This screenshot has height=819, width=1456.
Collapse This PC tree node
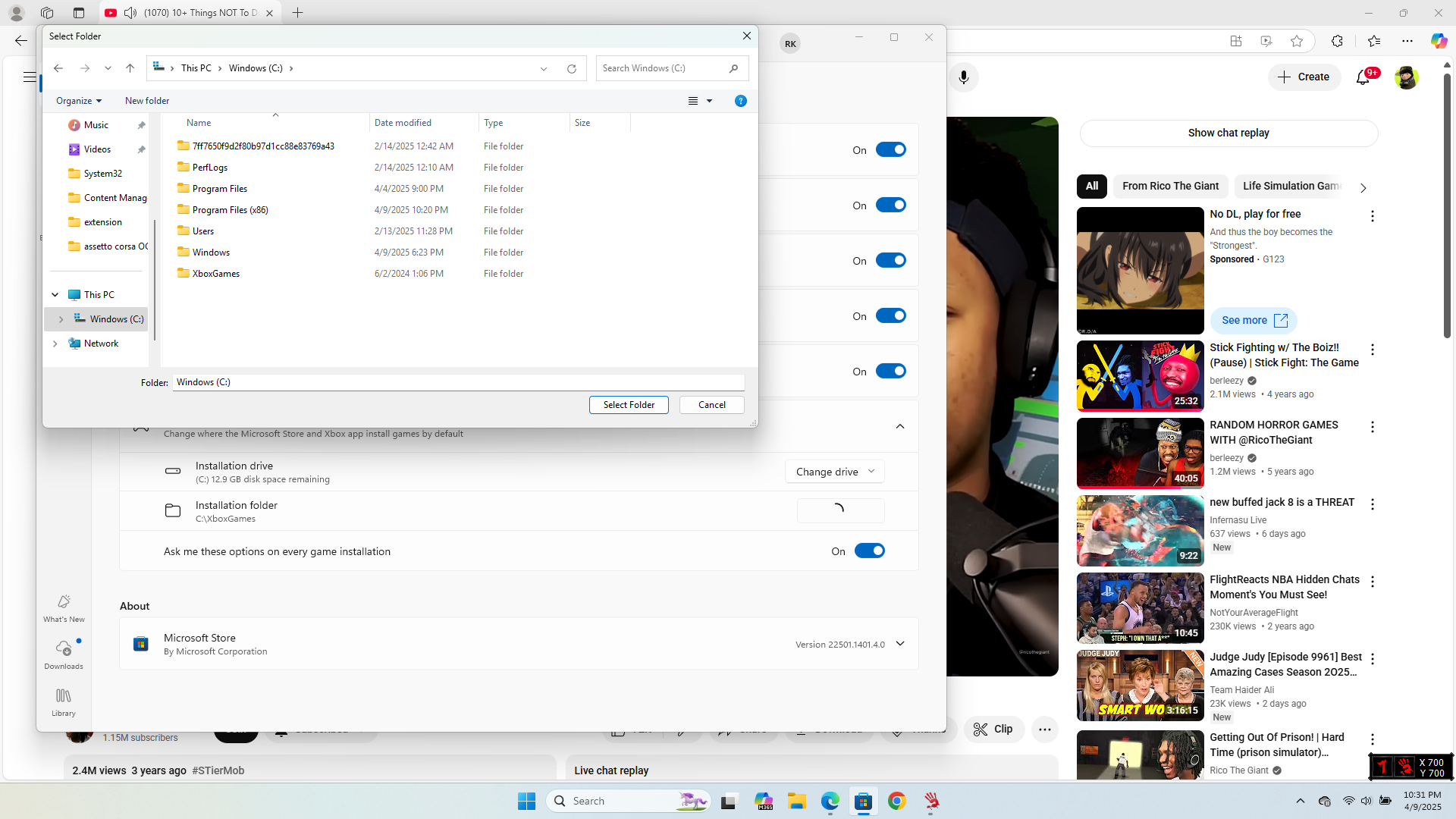55,295
